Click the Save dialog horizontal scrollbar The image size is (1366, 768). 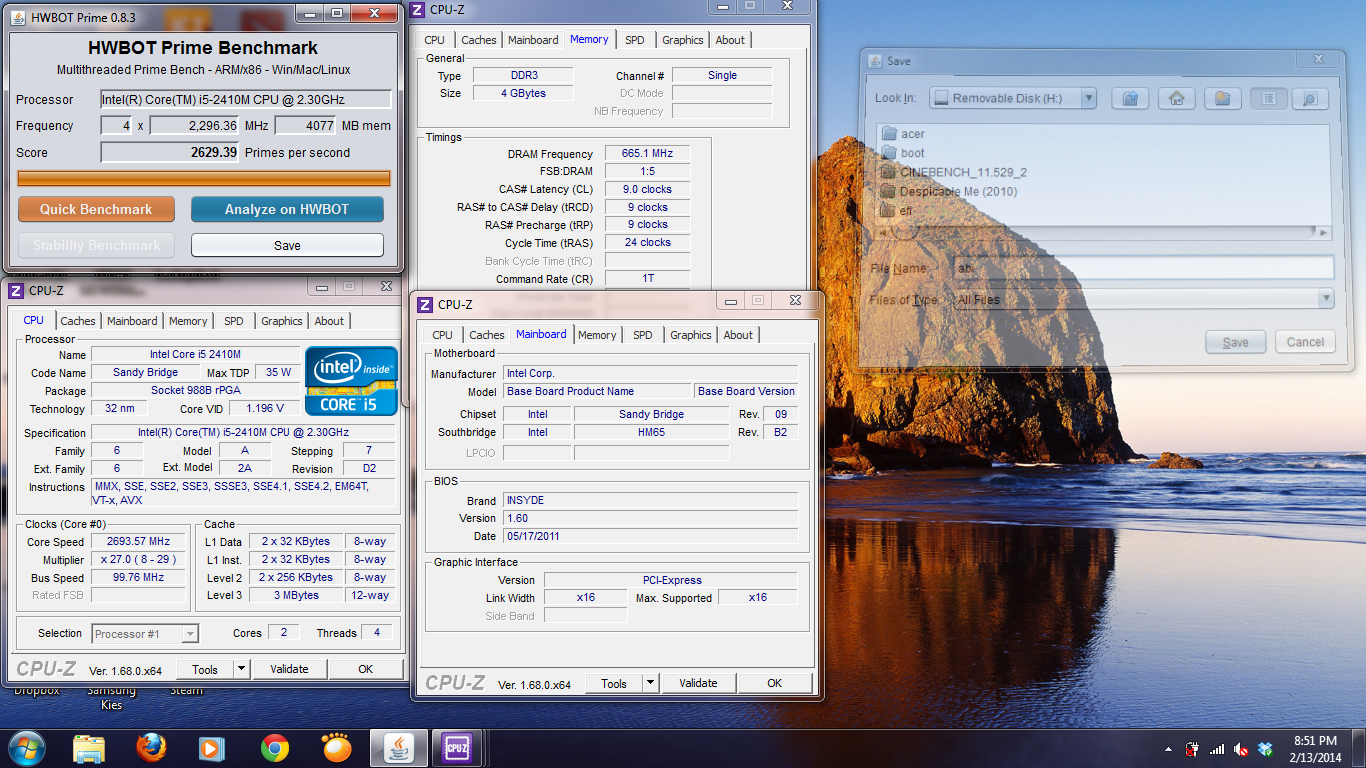[x=1105, y=232]
